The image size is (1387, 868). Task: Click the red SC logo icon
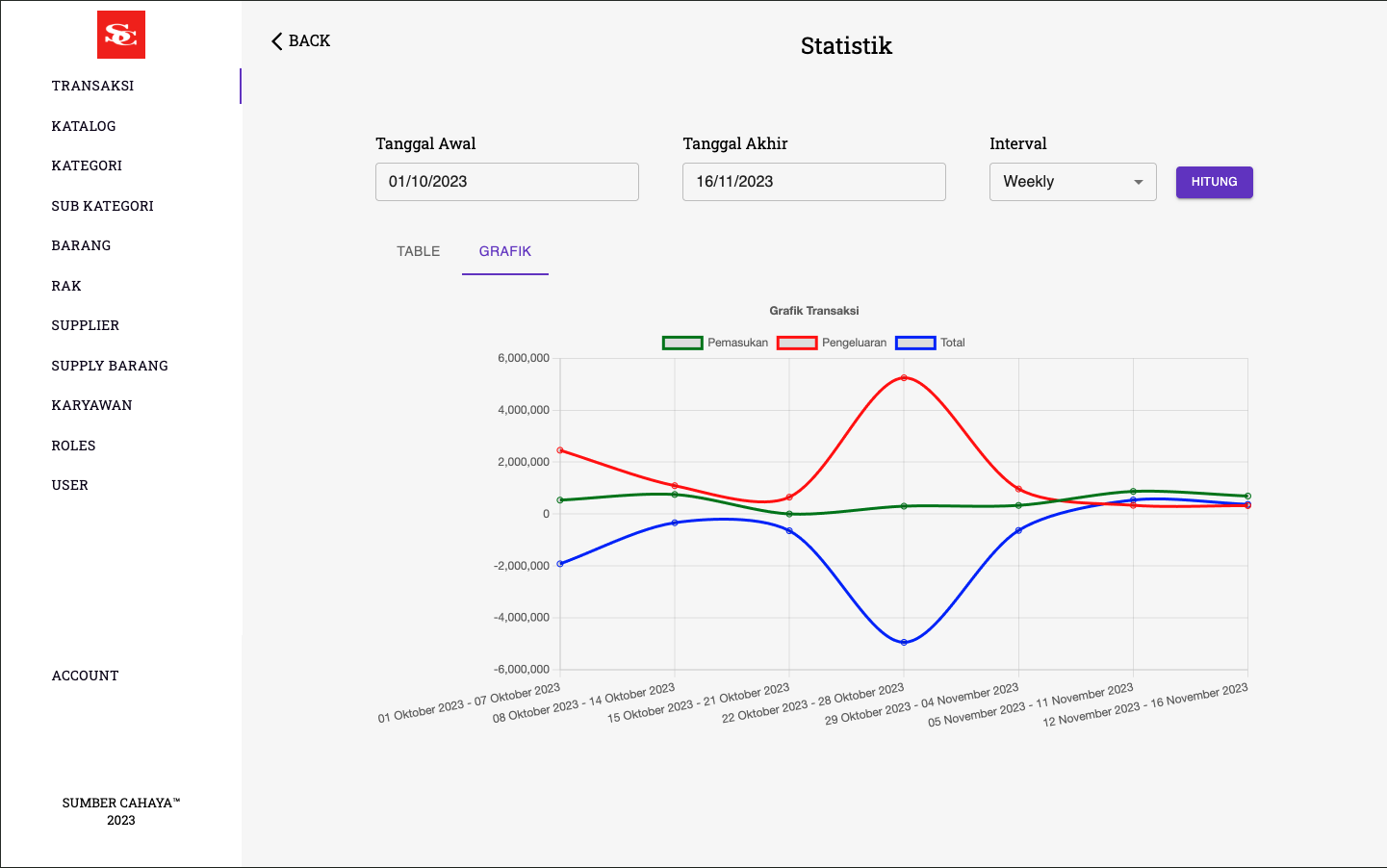tap(121, 35)
